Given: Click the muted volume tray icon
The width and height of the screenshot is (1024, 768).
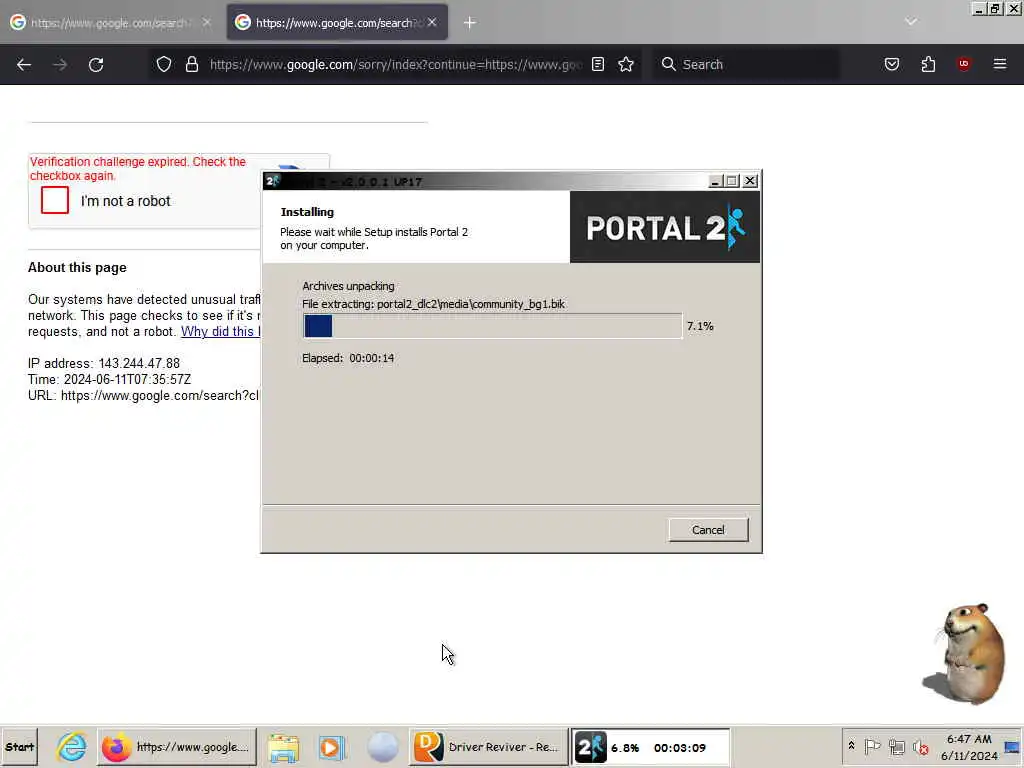Looking at the screenshot, I should pos(921,747).
